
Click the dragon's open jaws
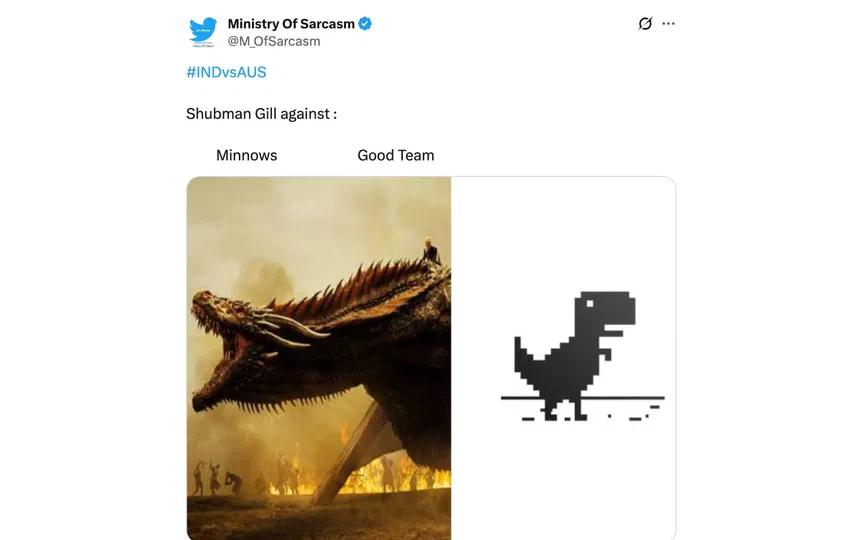(220, 353)
